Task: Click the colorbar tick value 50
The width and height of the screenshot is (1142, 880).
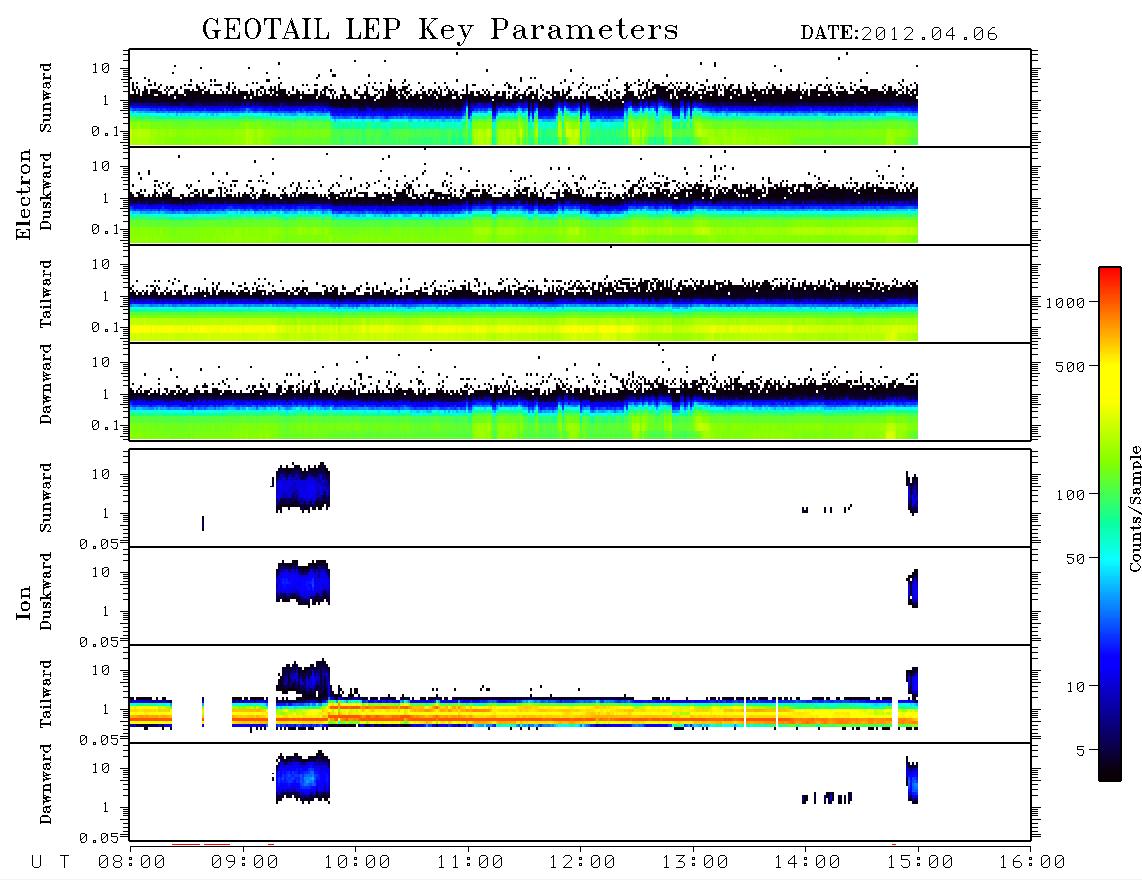Action: [x=1076, y=559]
